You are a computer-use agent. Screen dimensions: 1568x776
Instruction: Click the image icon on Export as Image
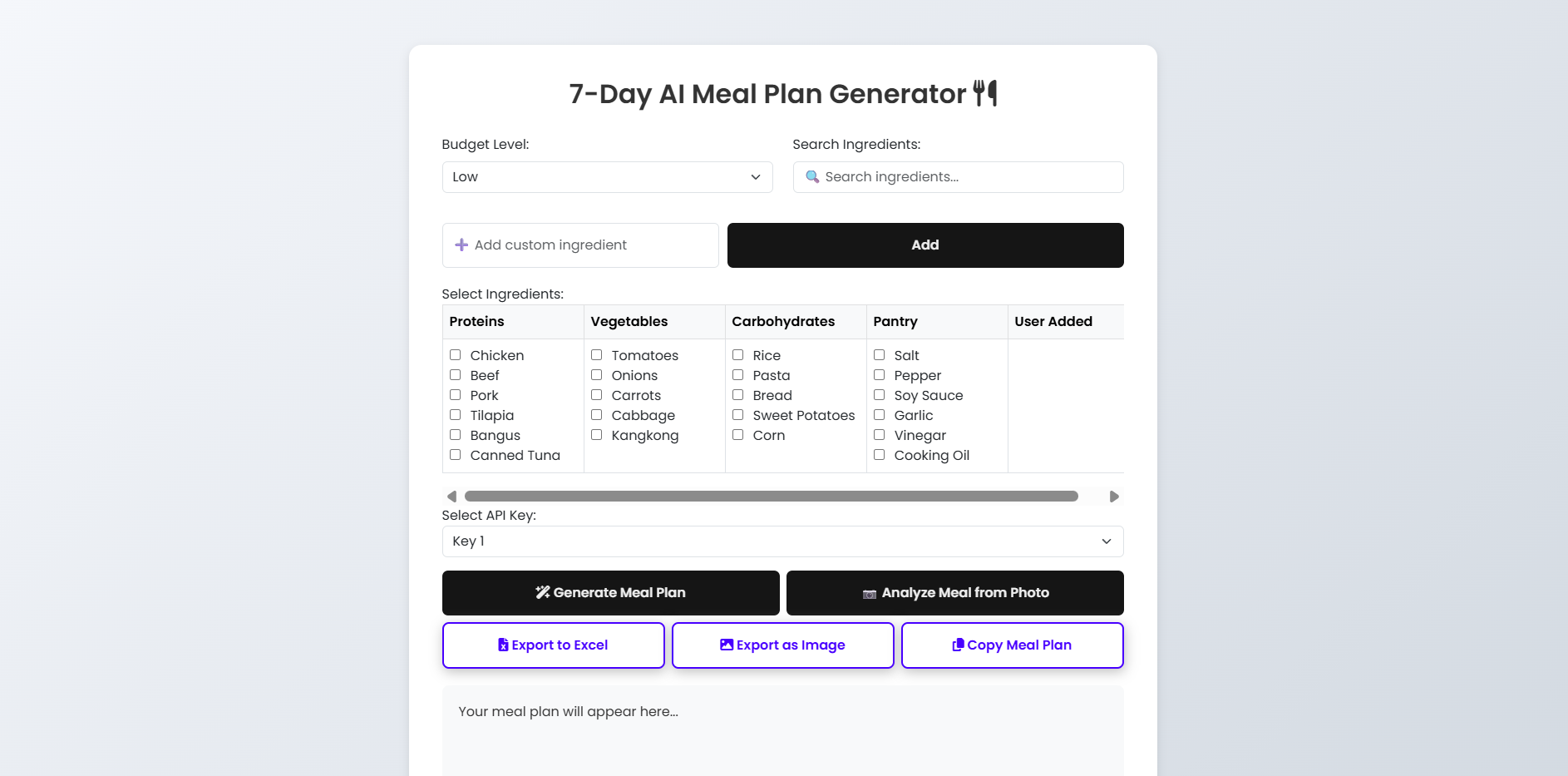tap(726, 645)
